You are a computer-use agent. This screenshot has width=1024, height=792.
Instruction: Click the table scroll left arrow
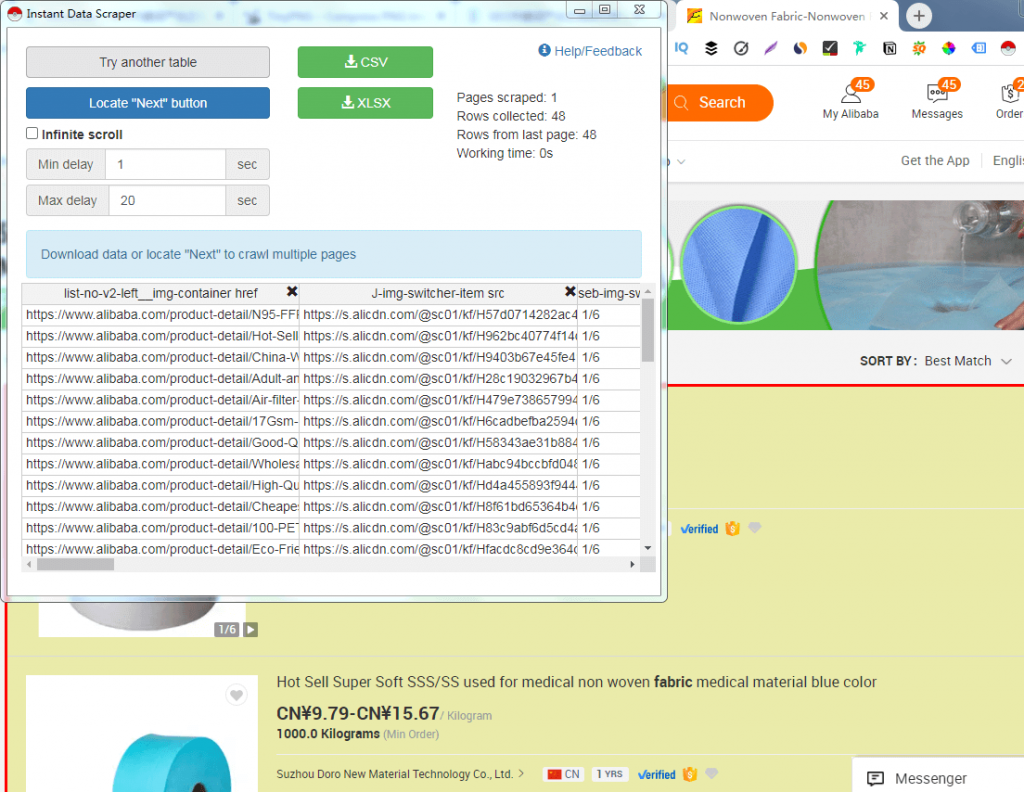tap(29, 564)
